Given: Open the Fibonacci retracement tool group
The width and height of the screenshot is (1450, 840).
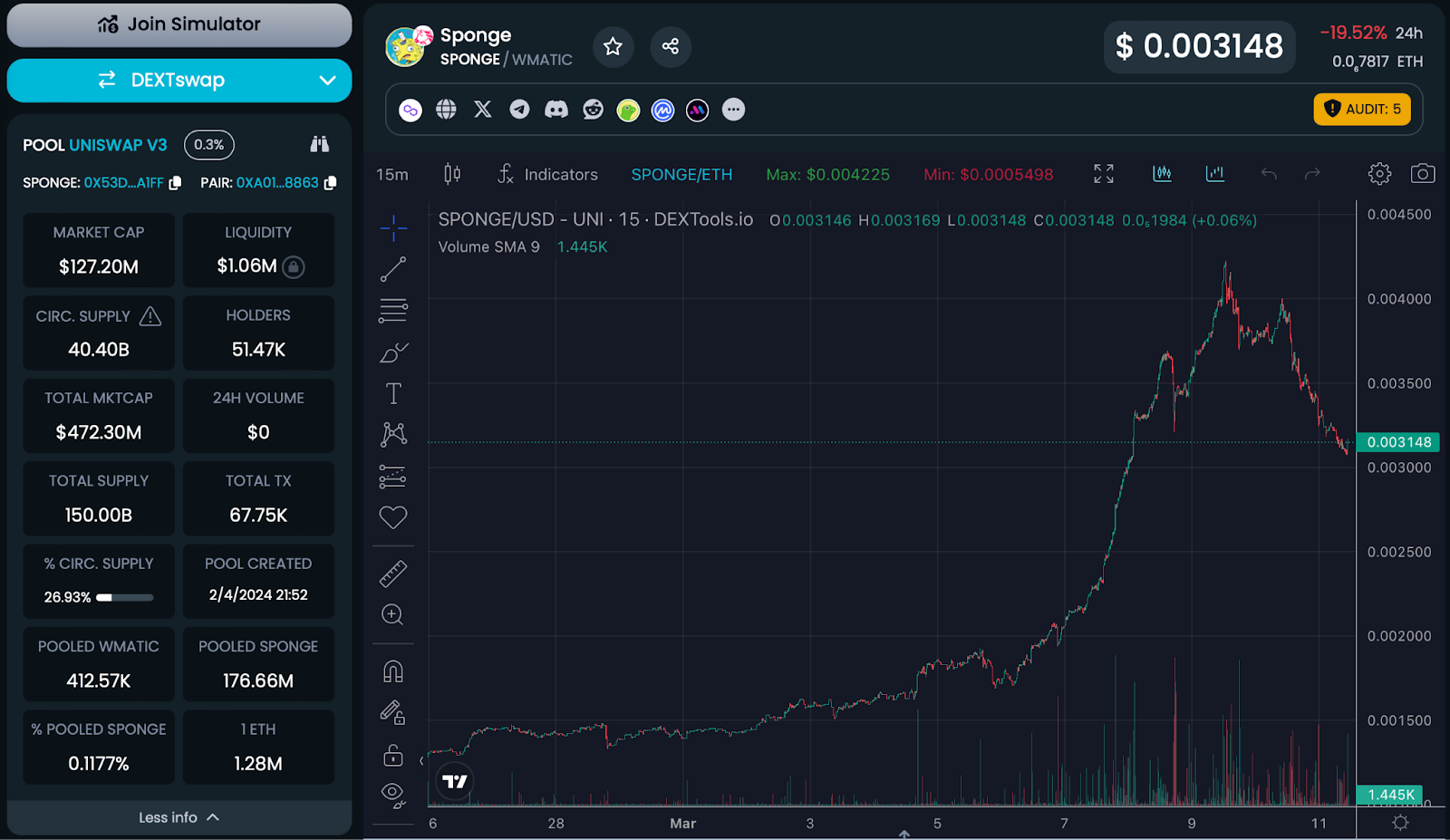Looking at the screenshot, I should coord(393,311).
